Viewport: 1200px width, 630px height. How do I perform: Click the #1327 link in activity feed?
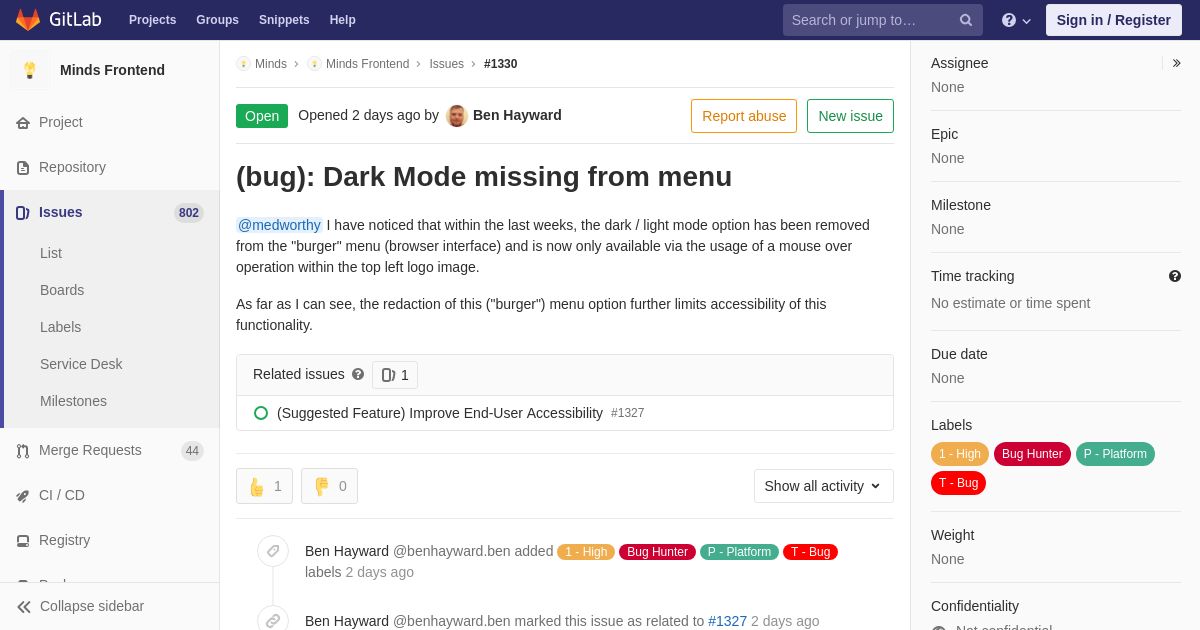click(x=727, y=621)
